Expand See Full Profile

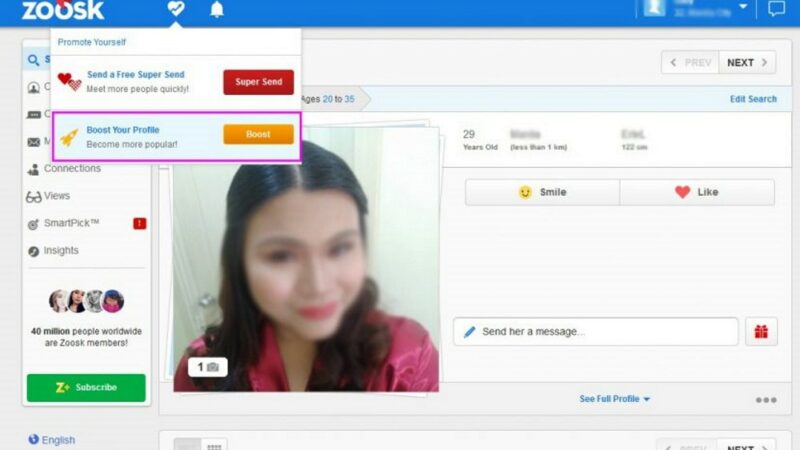tap(614, 399)
